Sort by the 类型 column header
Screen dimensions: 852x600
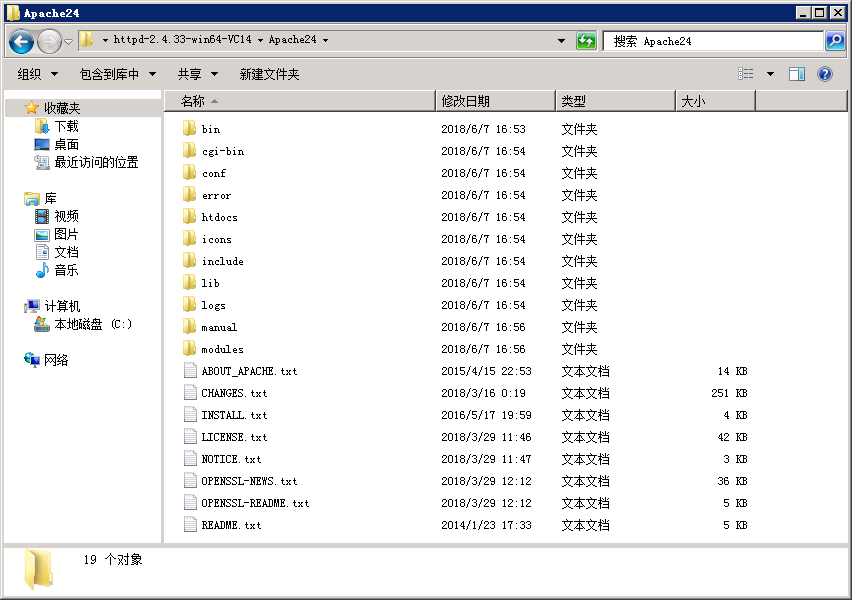615,101
